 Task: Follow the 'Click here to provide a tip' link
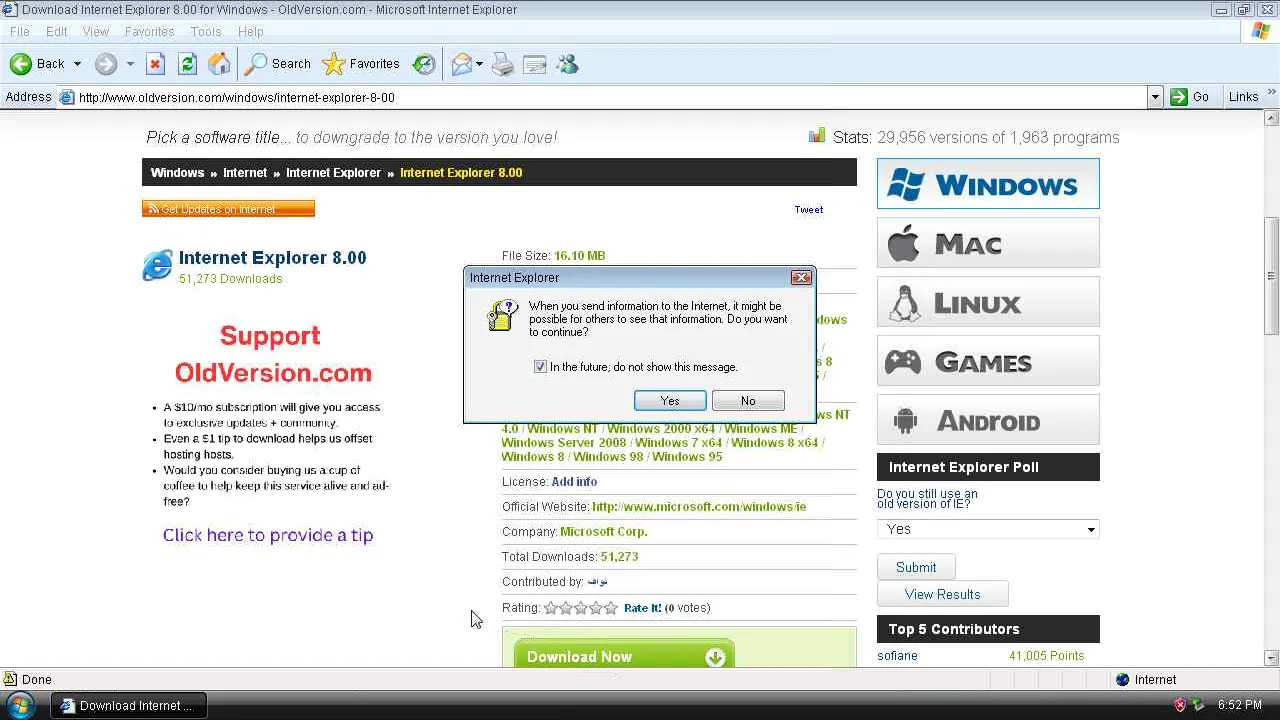coord(268,535)
